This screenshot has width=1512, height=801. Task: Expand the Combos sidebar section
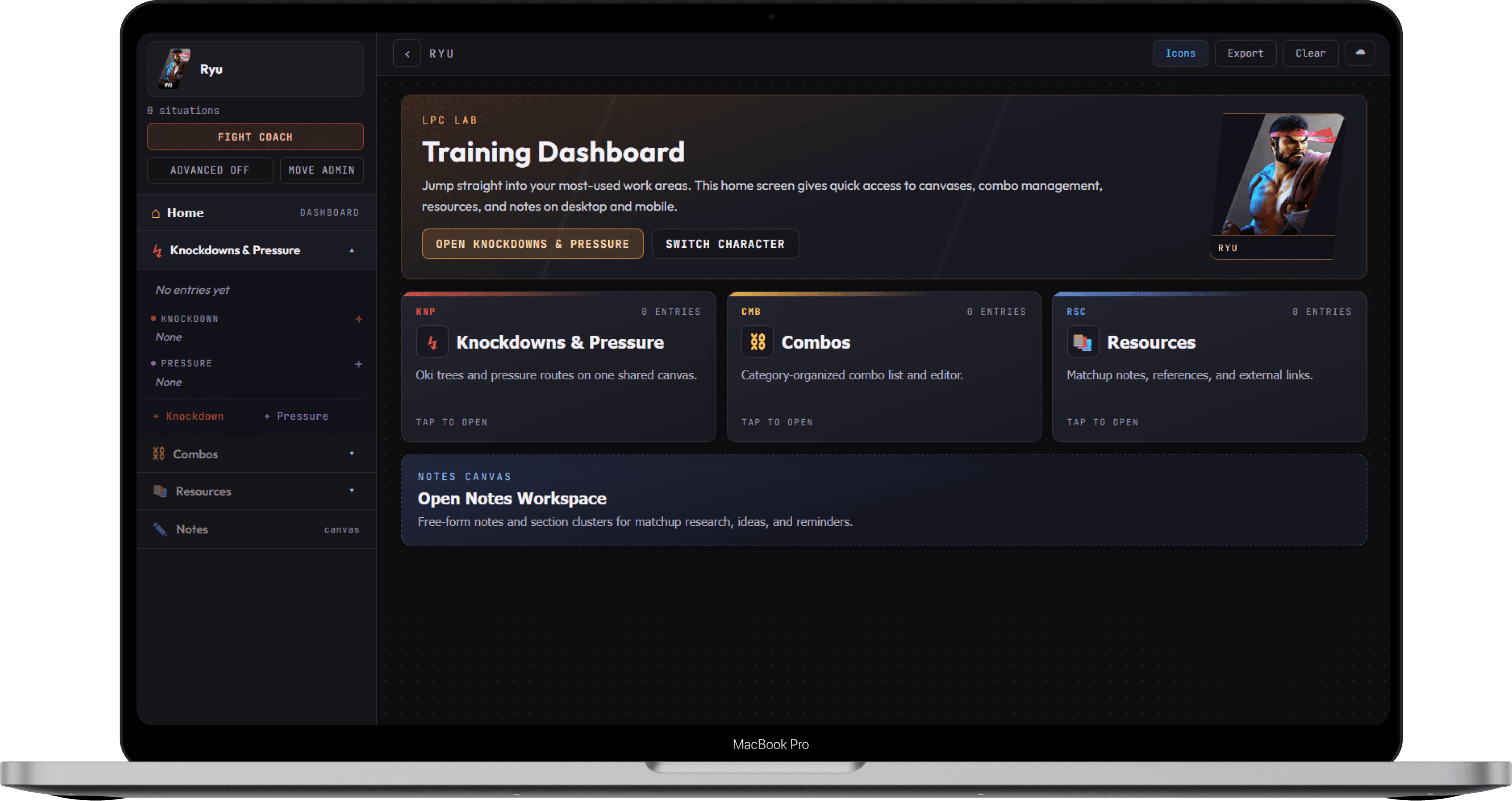[352, 454]
